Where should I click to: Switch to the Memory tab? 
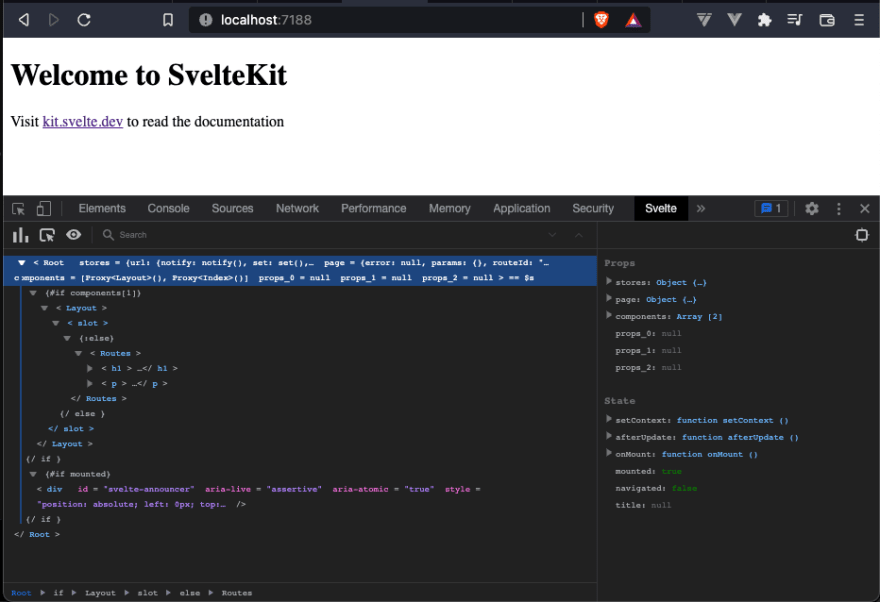(x=450, y=209)
